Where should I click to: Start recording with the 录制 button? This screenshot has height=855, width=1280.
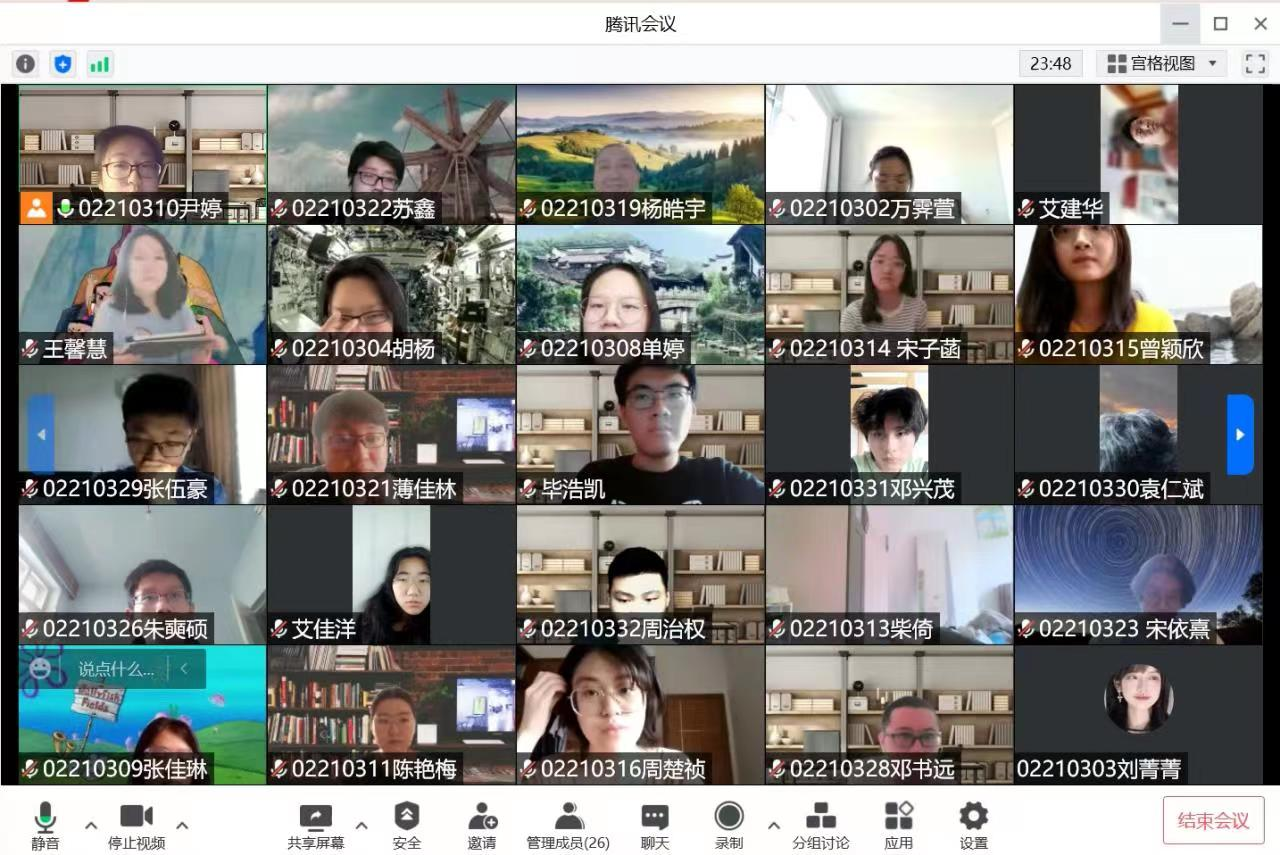729,826
